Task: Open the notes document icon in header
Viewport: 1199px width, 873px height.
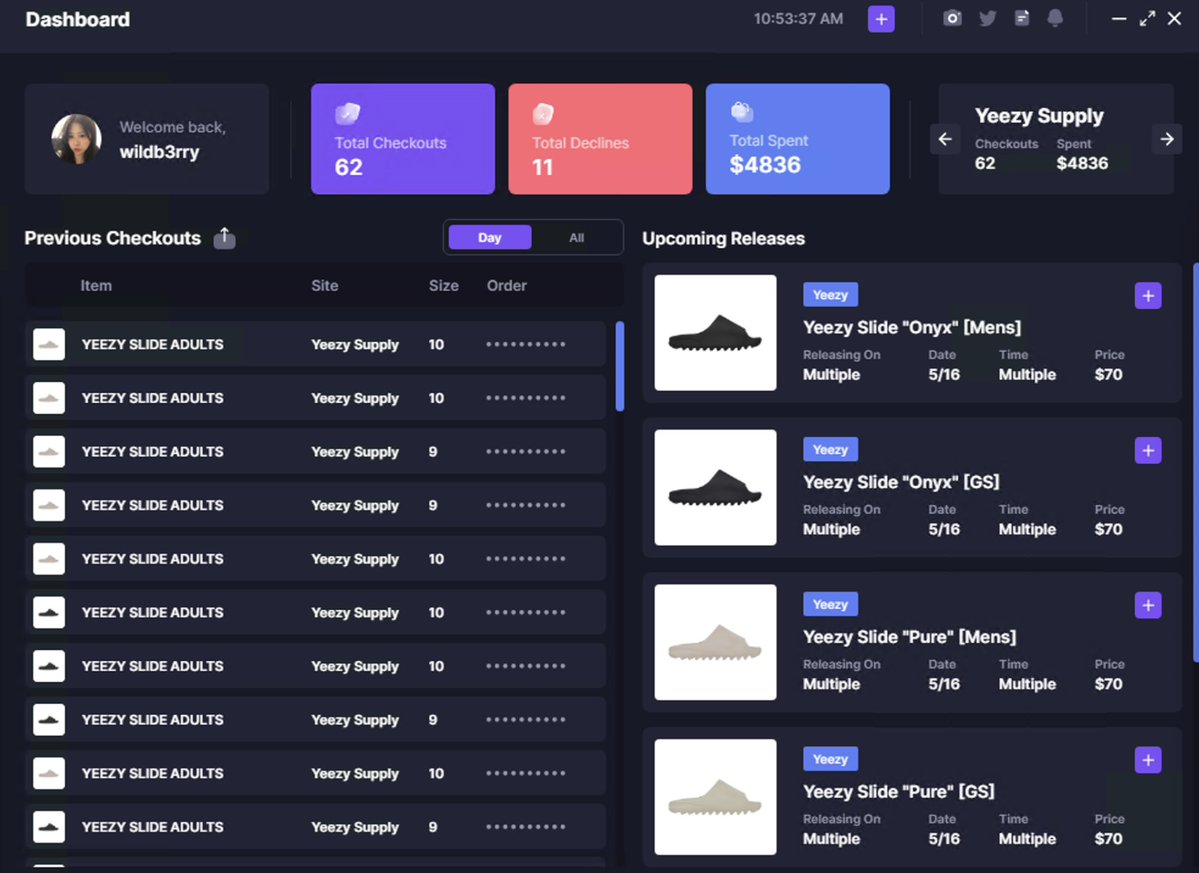Action: coord(1022,18)
